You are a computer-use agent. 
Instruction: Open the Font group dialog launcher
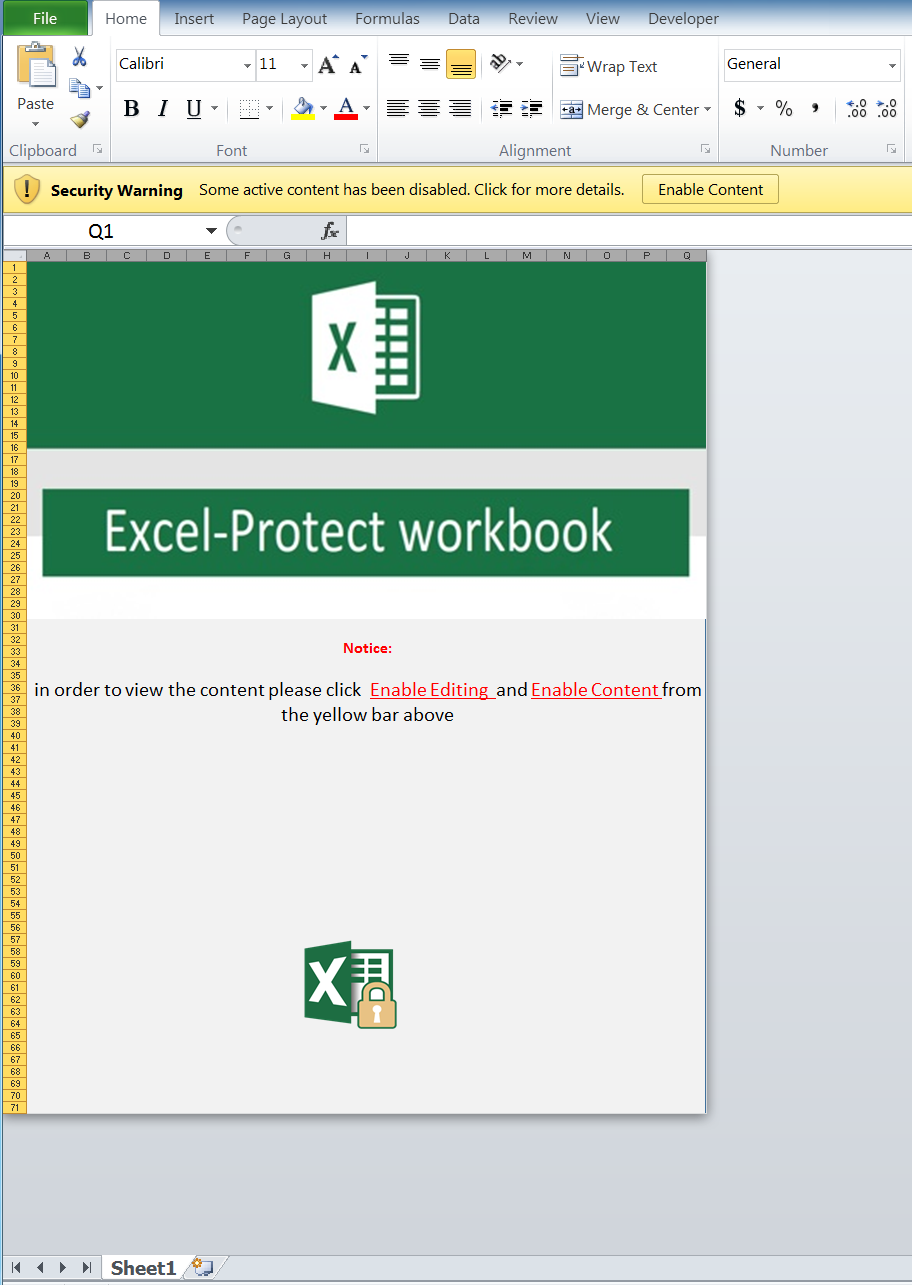[365, 149]
